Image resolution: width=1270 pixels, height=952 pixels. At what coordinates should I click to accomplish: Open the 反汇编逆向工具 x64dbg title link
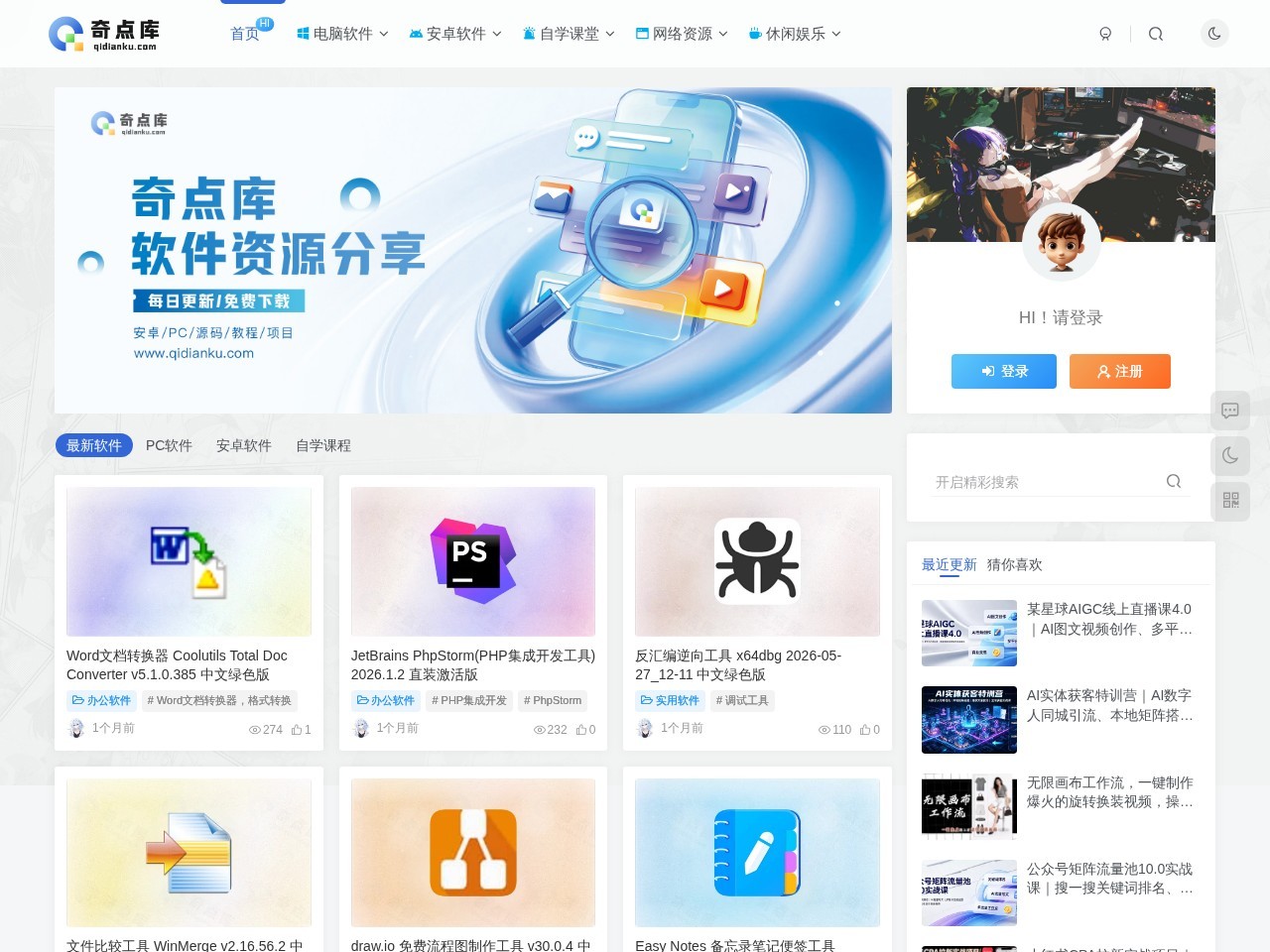point(738,664)
